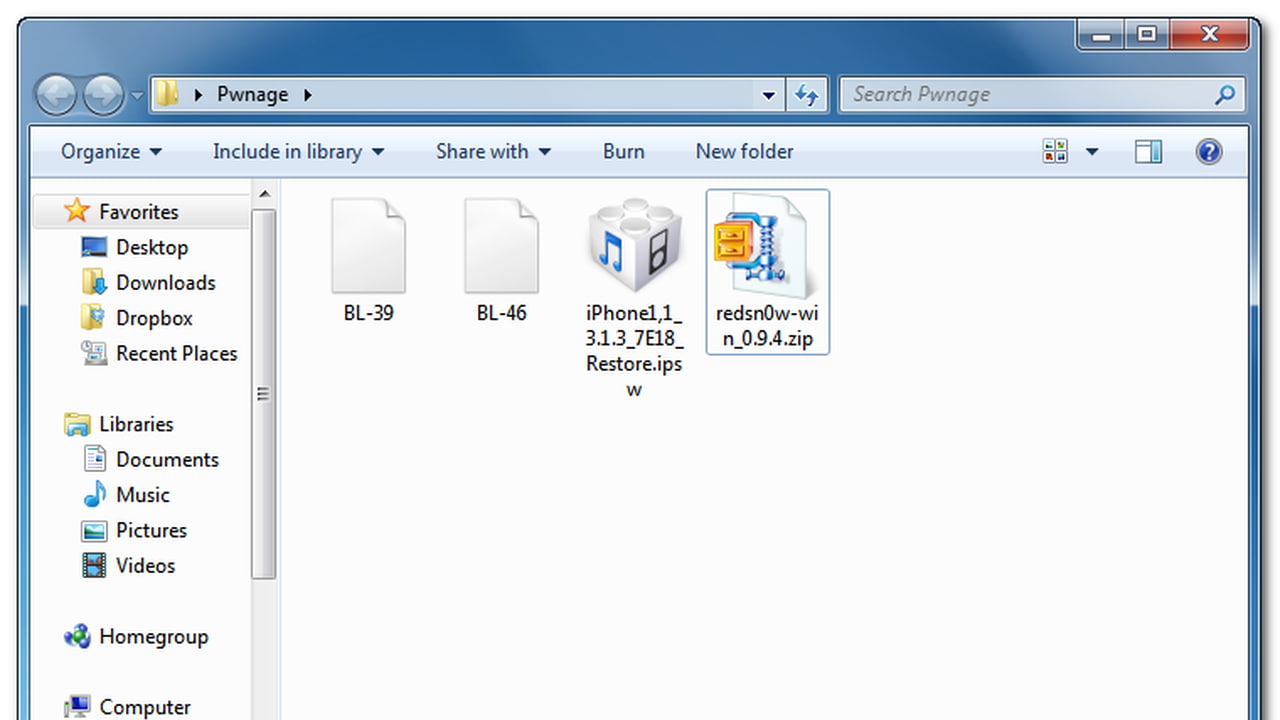Select the iPhone1,1 Restore.ipsw file icon
The image size is (1280, 720).
(x=635, y=246)
